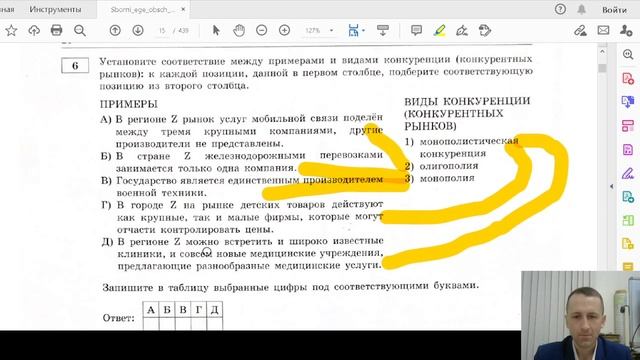Select the Sborni_ege_obsch document tab

point(142,9)
